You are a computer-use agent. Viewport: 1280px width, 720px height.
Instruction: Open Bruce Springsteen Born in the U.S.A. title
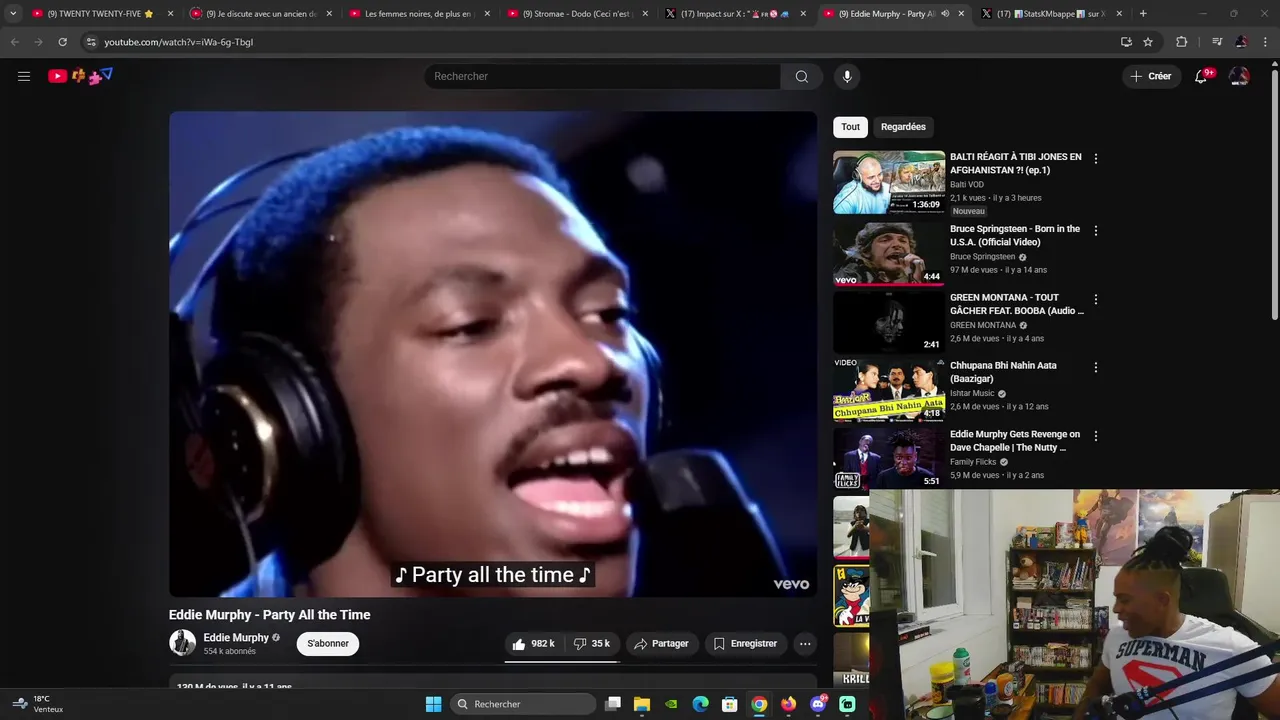pos(1015,235)
